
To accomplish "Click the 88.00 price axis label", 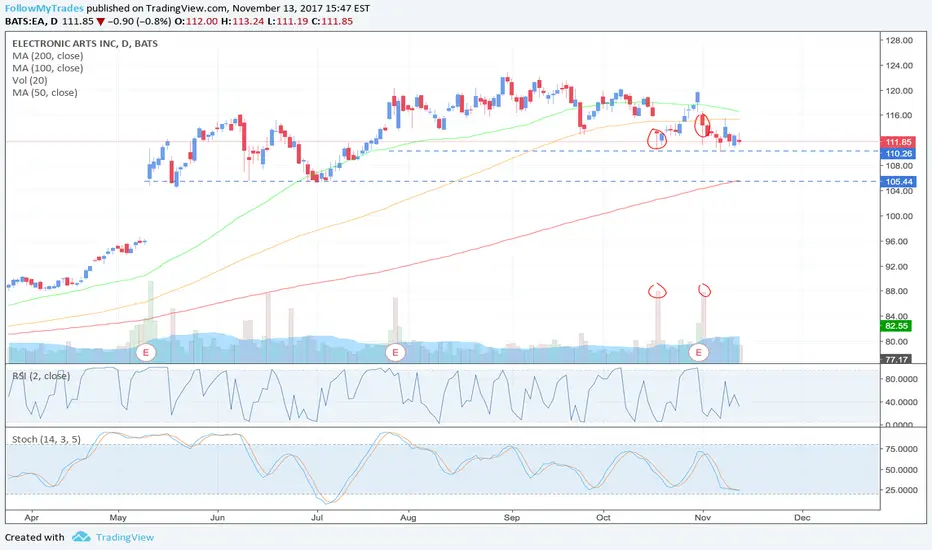I will (897, 291).
